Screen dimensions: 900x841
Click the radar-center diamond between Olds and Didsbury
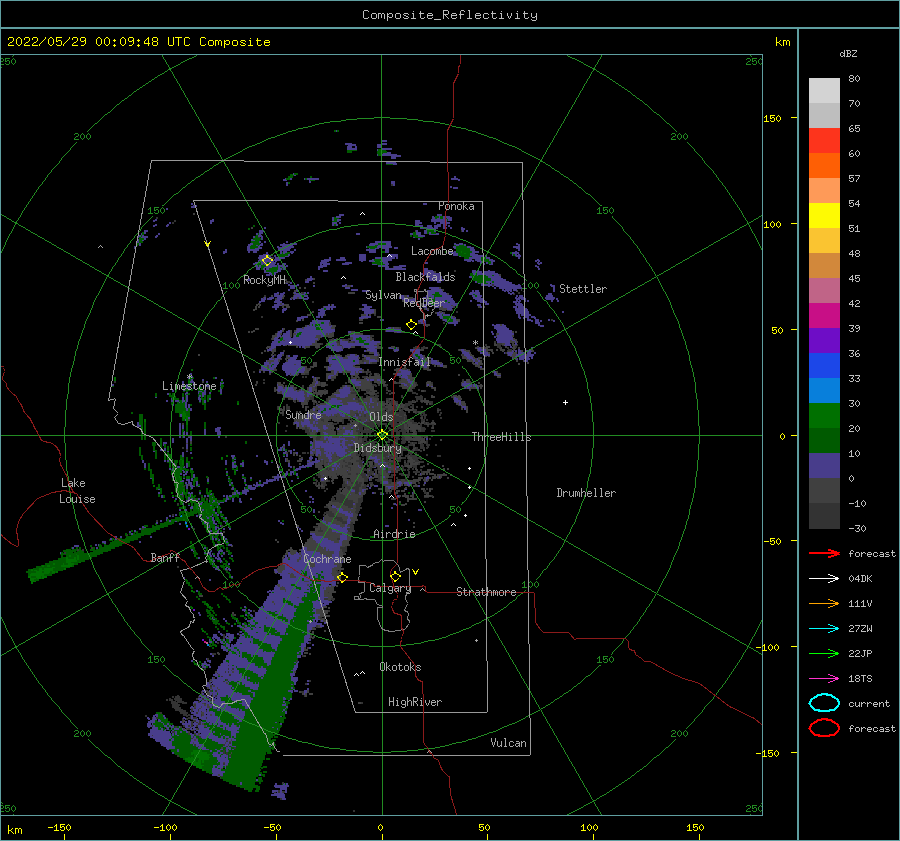[x=382, y=435]
